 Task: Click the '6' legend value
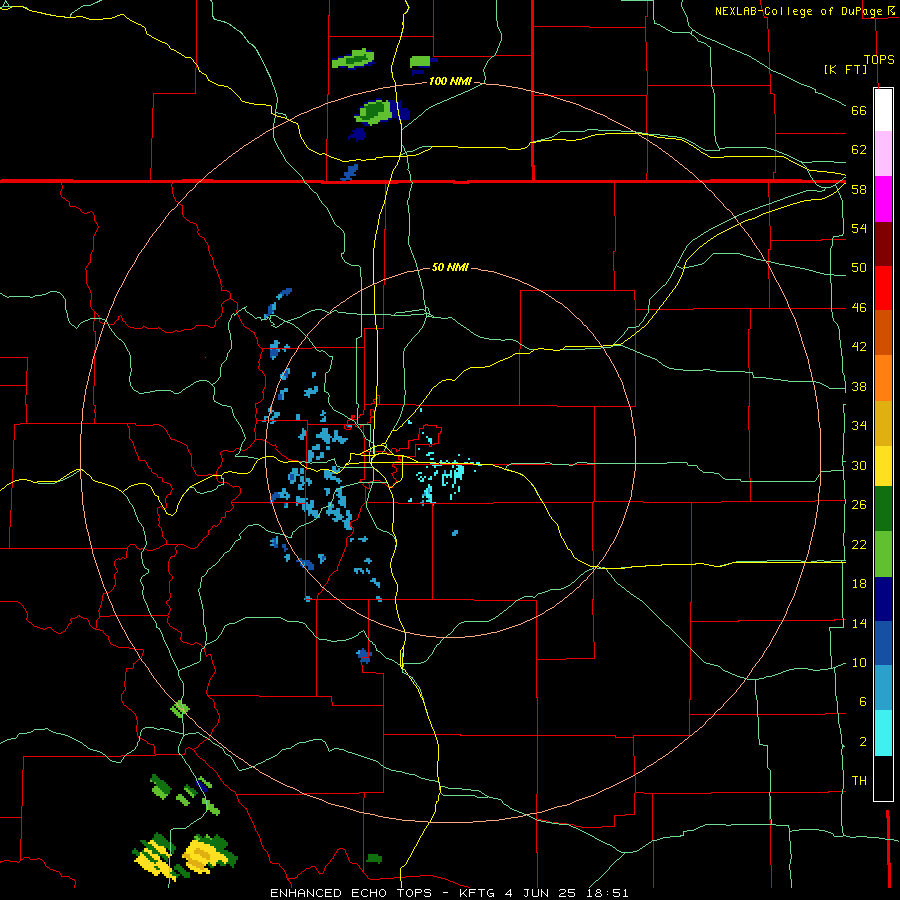click(862, 701)
